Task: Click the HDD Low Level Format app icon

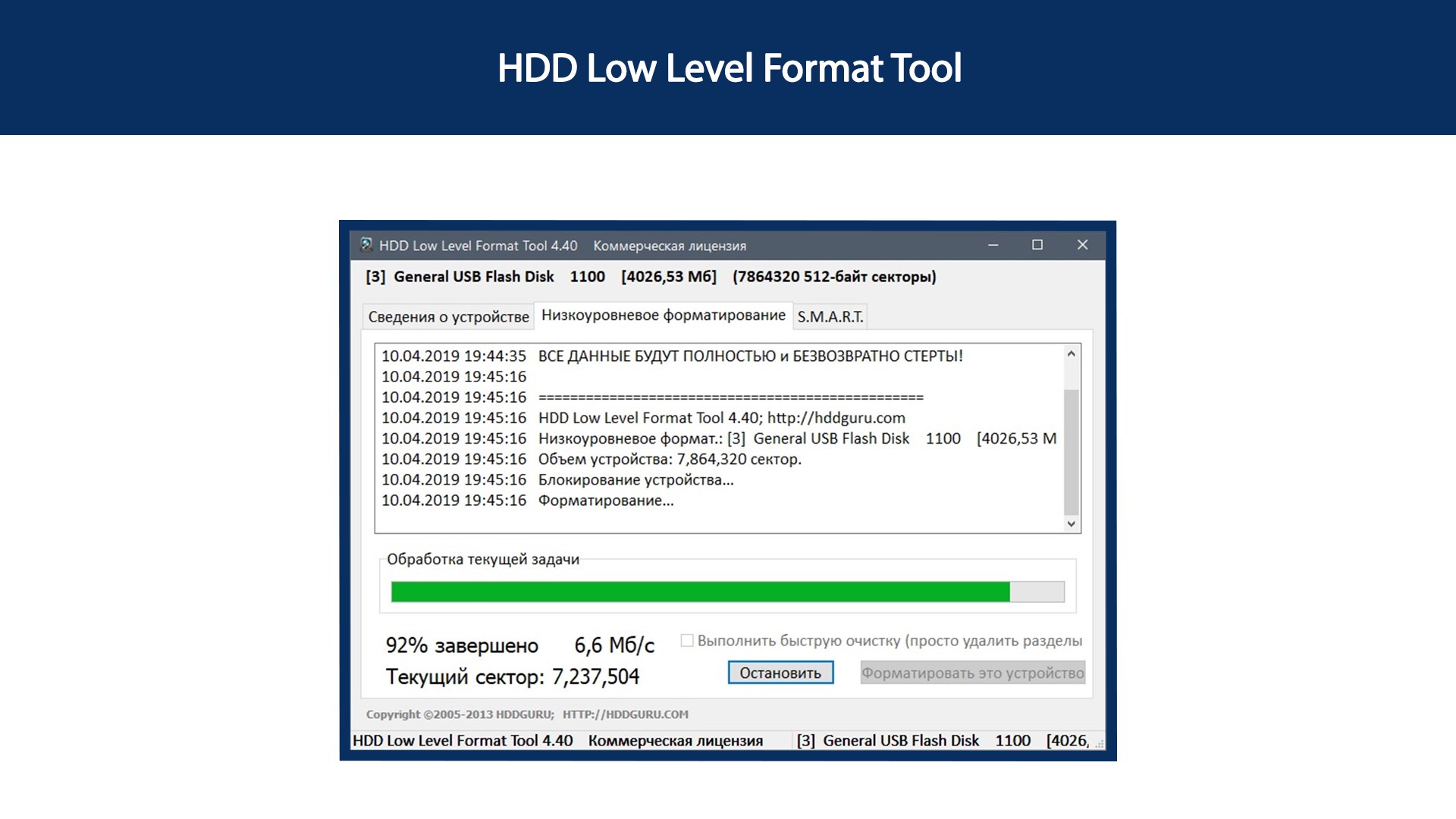Action: 366,244
